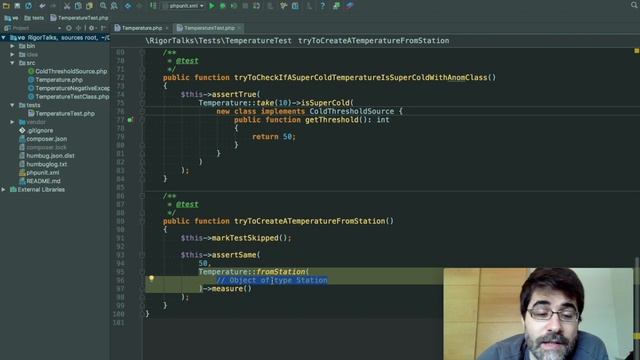The width and height of the screenshot is (640, 360).
Task: Click the Copy icon in the toolbar
Action: (x=78, y=6)
